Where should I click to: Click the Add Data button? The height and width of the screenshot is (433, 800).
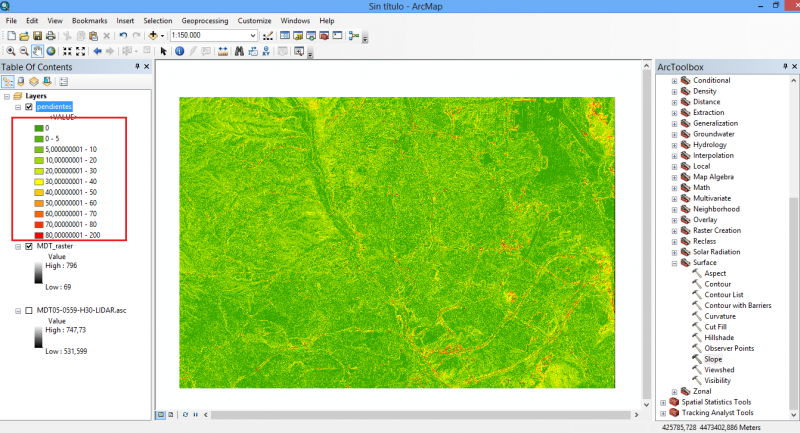153,36
